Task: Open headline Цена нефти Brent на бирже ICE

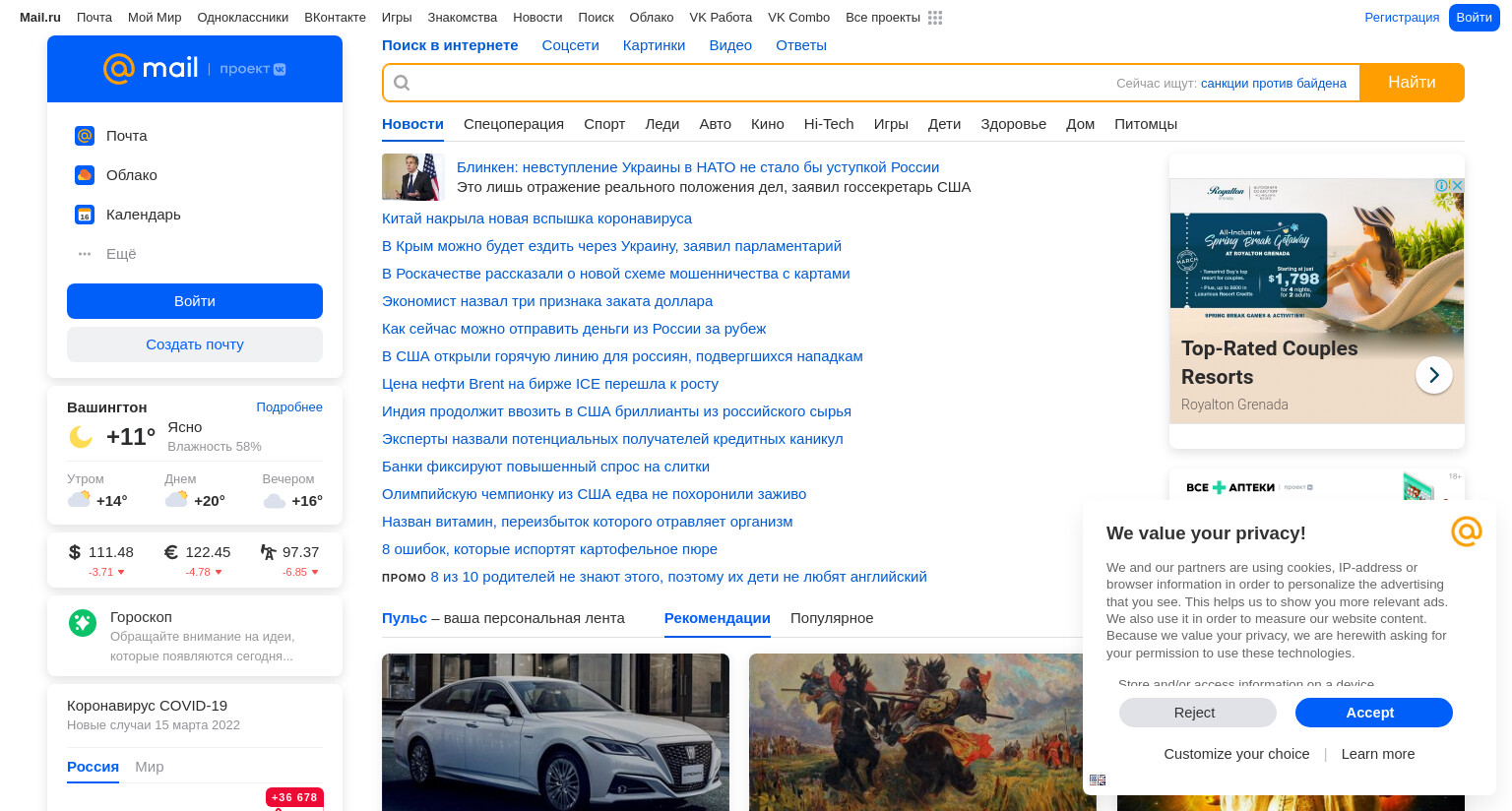Action: tap(550, 384)
